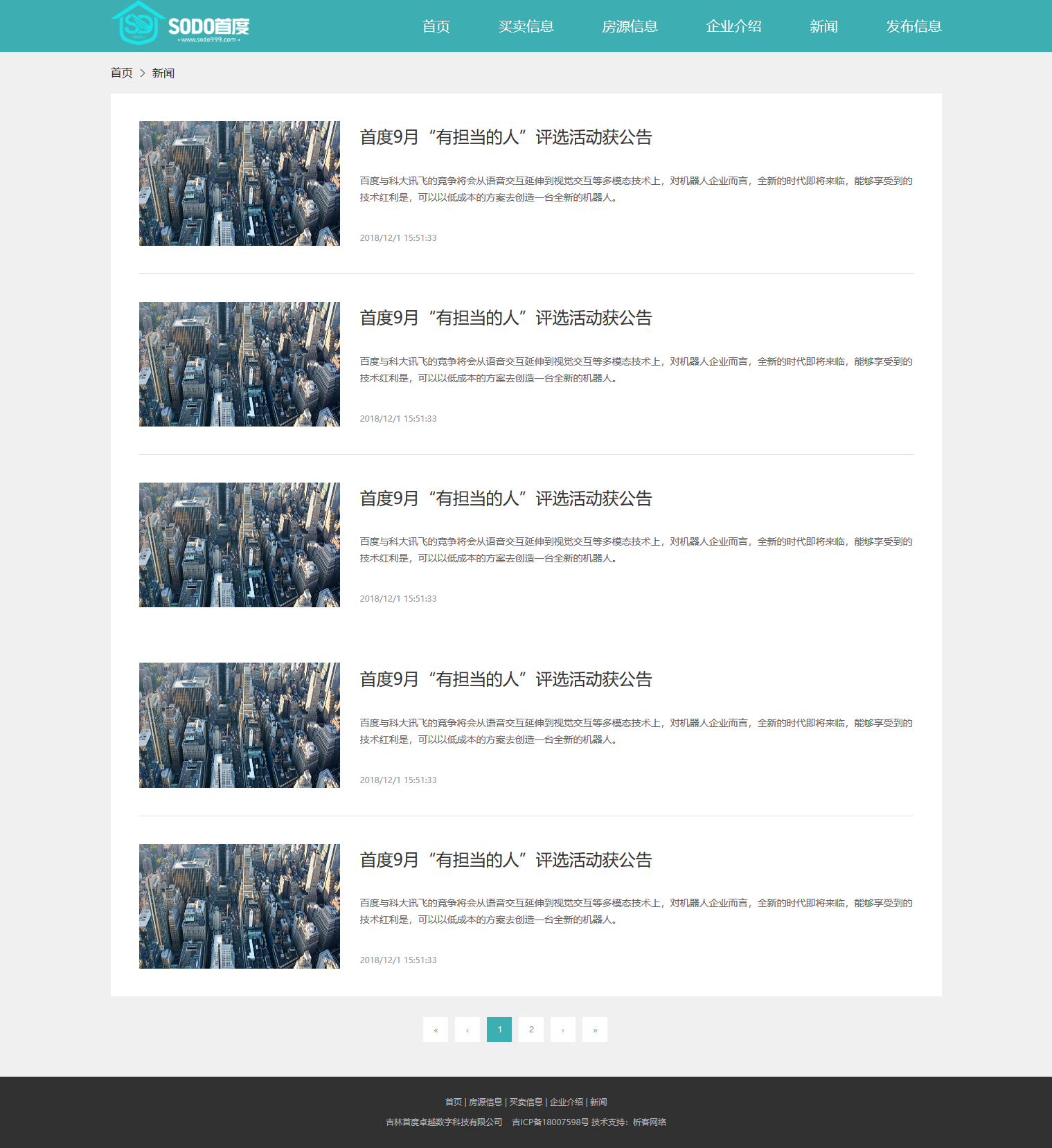This screenshot has height=1148, width=1052.
Task: Open 企业介绍 from the top navigation
Action: point(734,26)
